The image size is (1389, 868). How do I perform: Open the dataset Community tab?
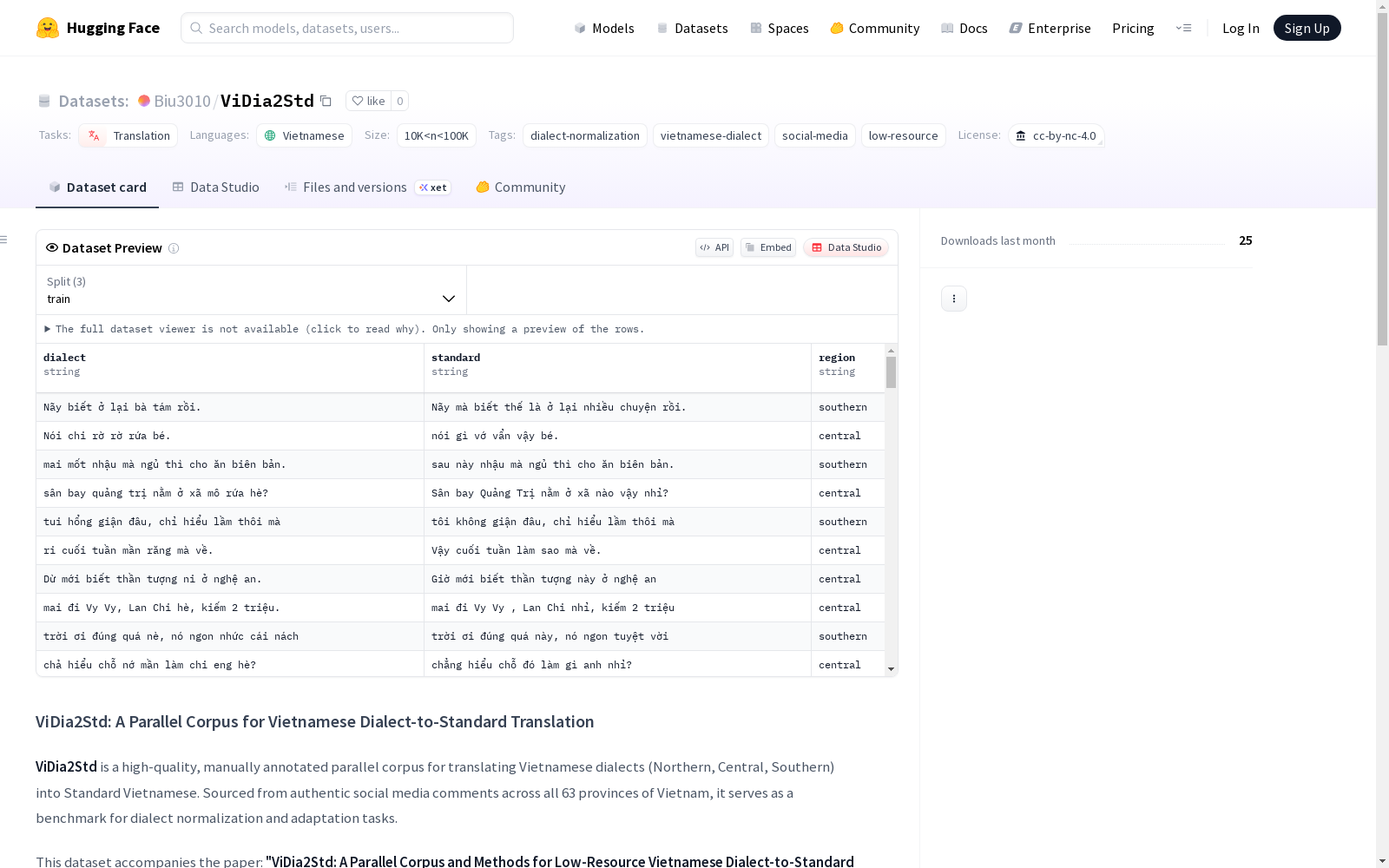click(x=521, y=187)
